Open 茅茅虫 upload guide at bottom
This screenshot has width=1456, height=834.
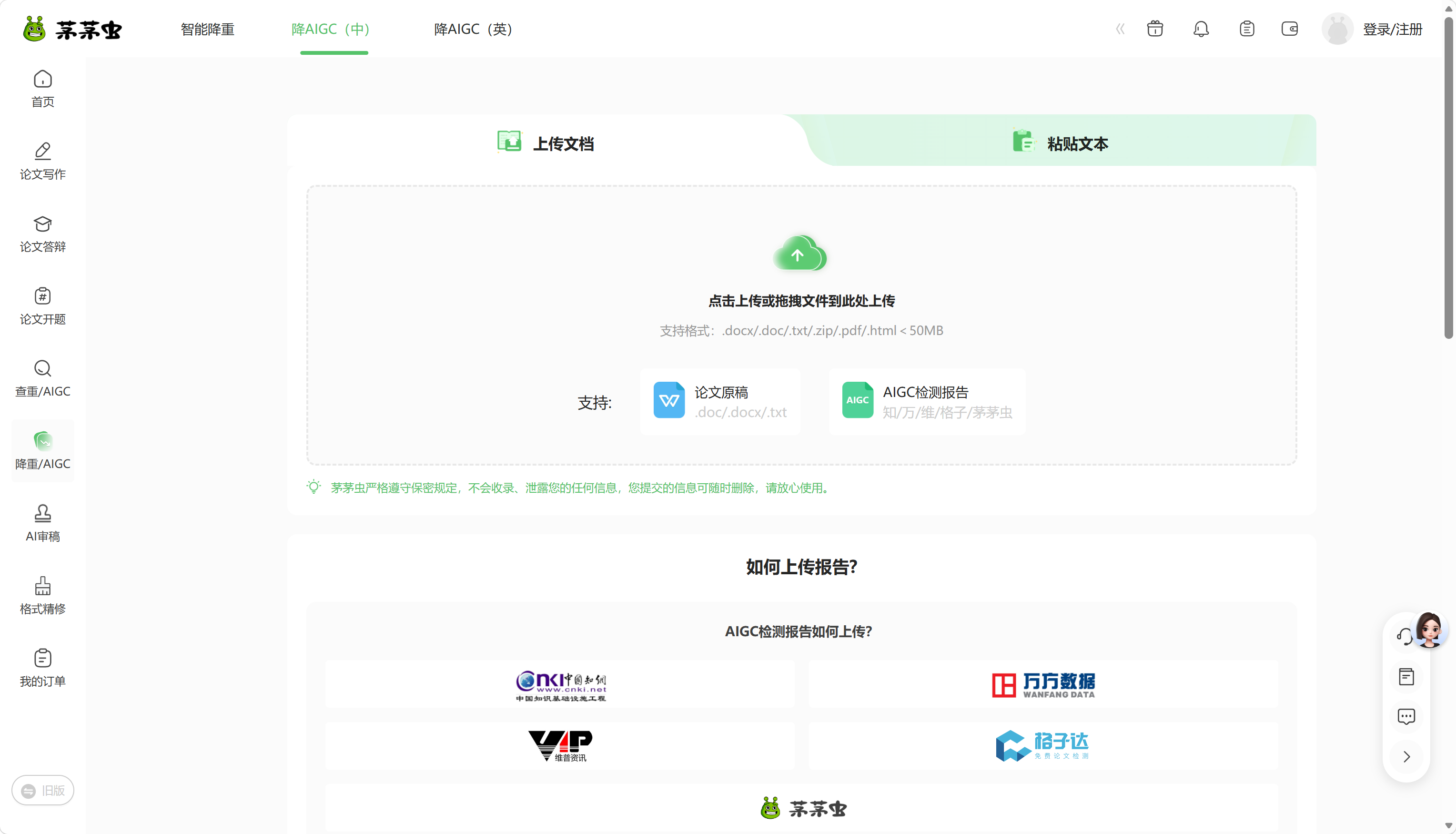(x=801, y=808)
